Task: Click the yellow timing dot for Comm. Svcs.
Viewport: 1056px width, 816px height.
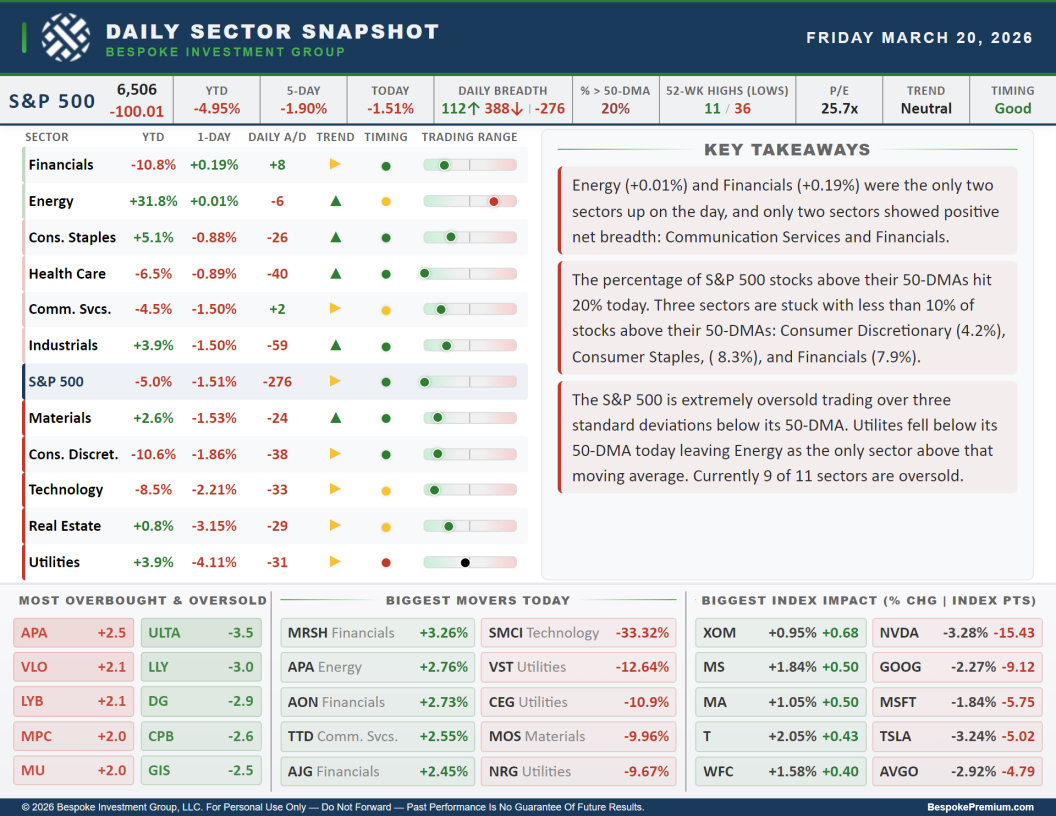Action: (x=386, y=310)
